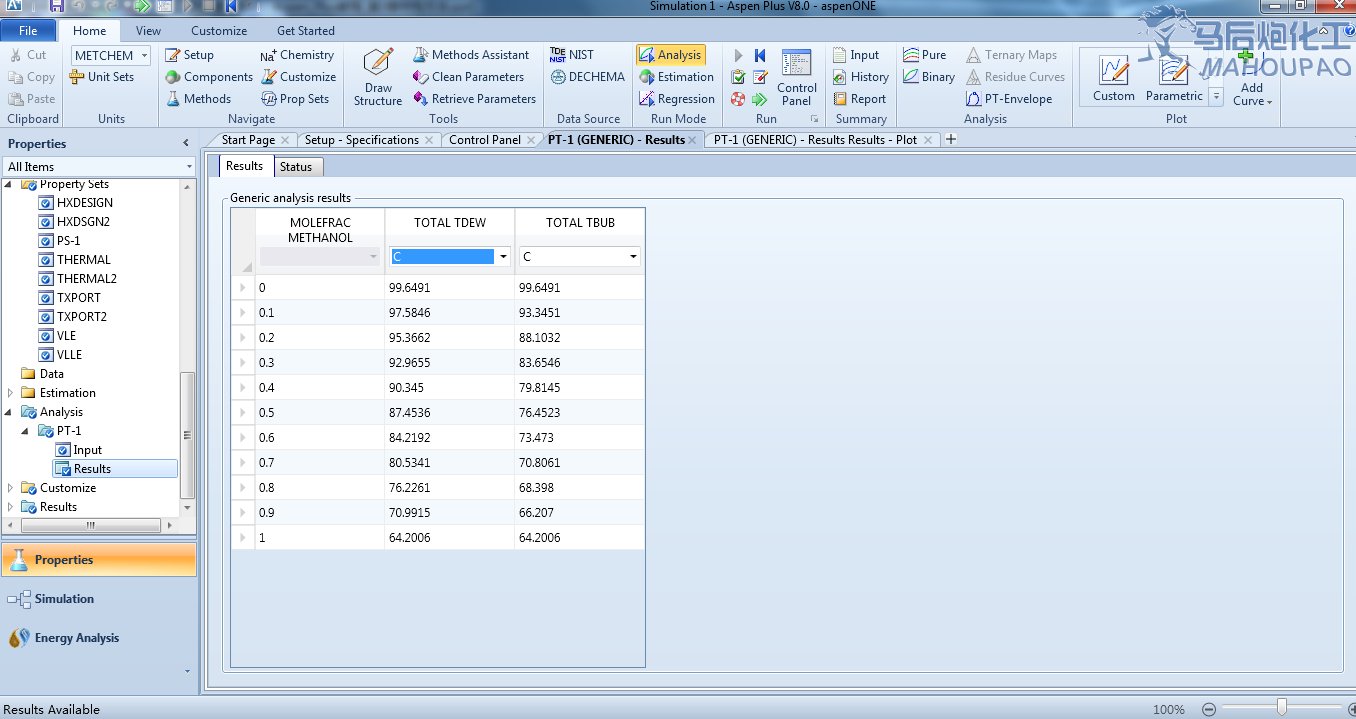The width and height of the screenshot is (1356, 719).
Task: Select Estimation run mode
Action: [x=676, y=77]
